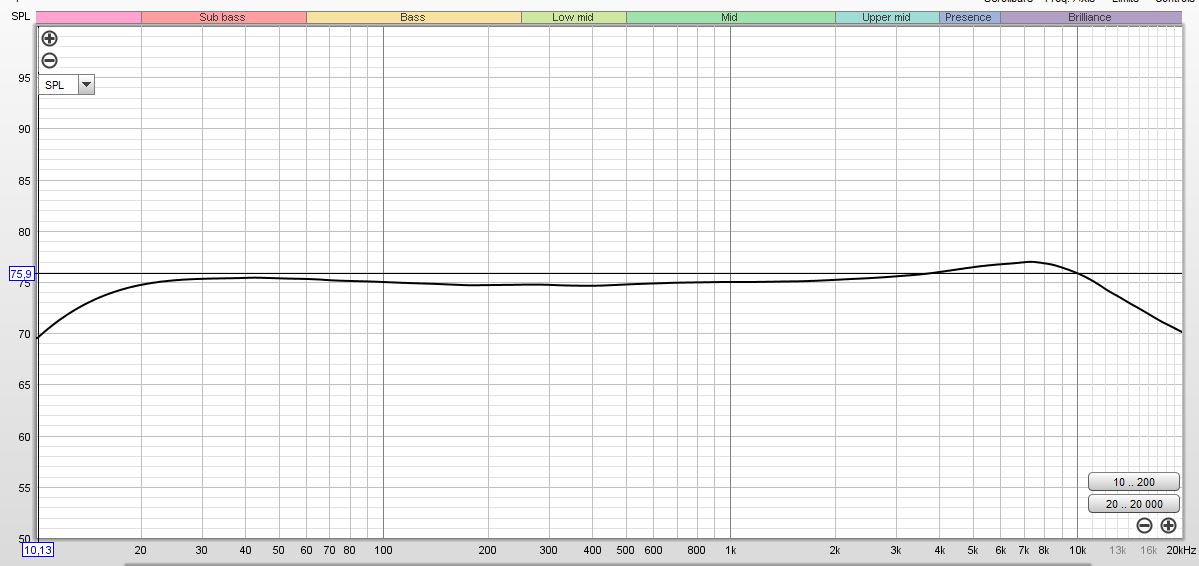Screen dimensions: 1199x566
Task: Select the Sub bass frequency band label
Action: (x=223, y=17)
